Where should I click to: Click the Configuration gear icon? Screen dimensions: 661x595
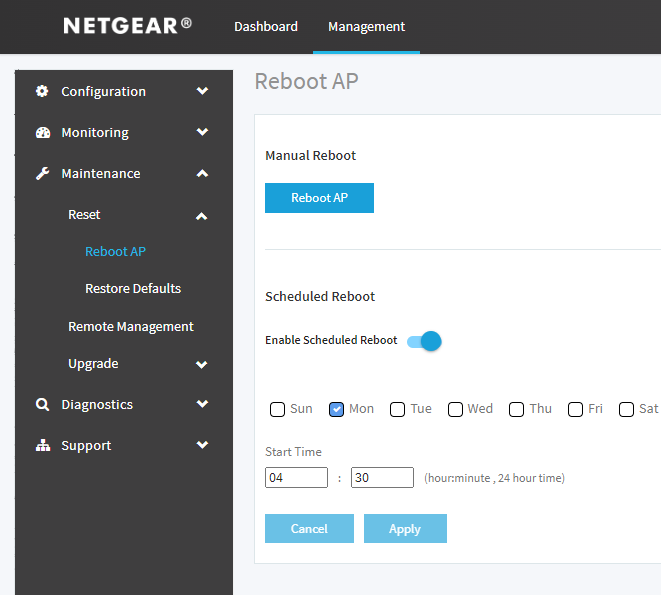point(42,91)
